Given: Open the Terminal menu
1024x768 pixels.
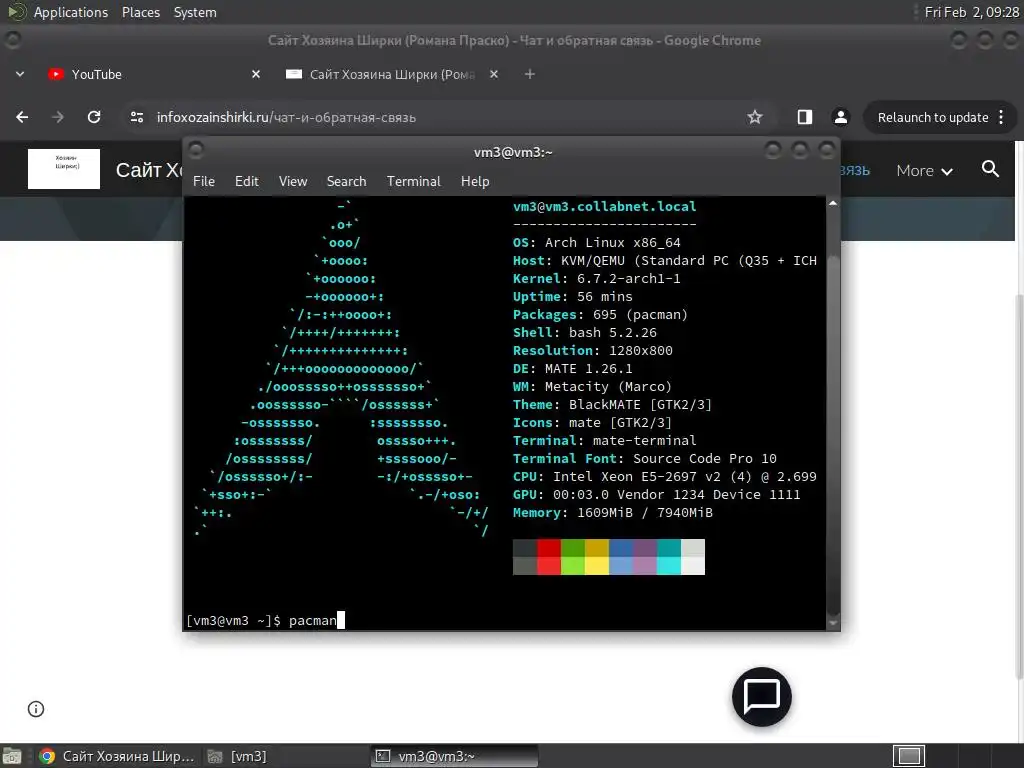Looking at the screenshot, I should (x=413, y=181).
